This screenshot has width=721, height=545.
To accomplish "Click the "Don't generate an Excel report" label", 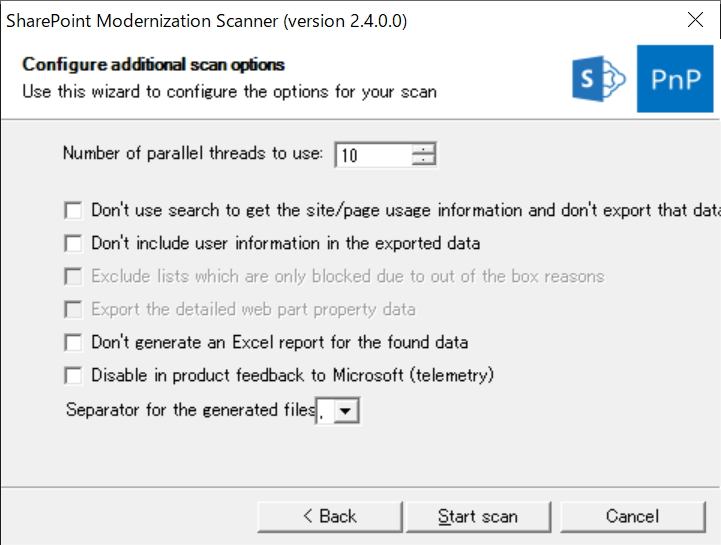I will (x=279, y=343).
